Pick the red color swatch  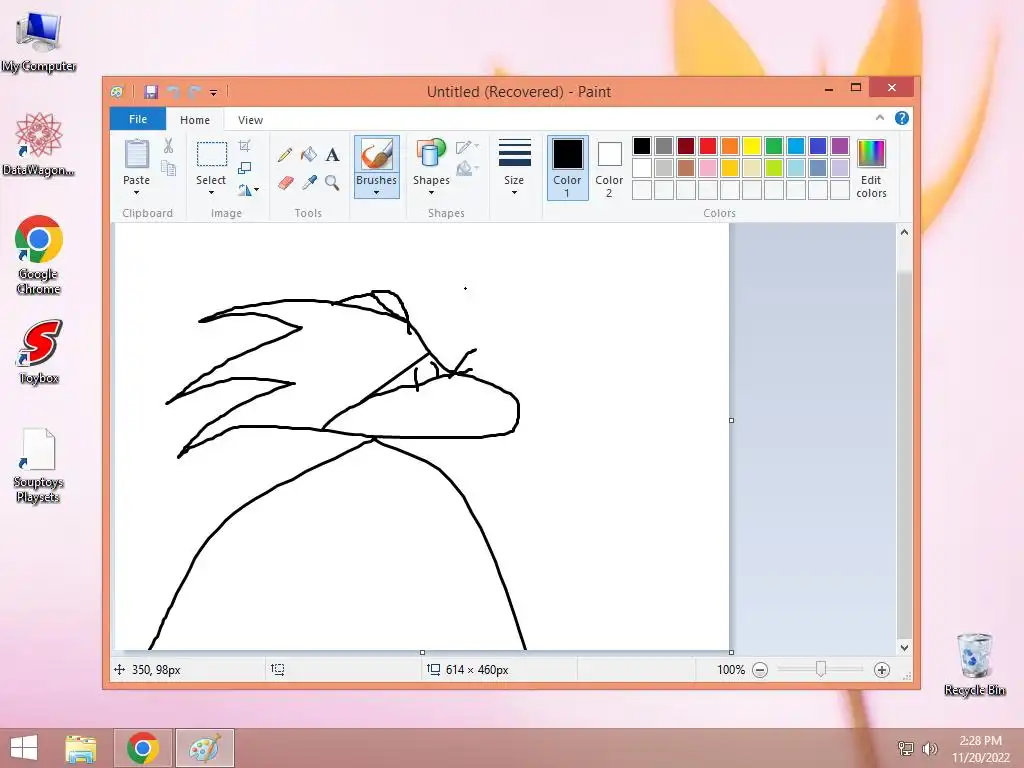click(708, 146)
